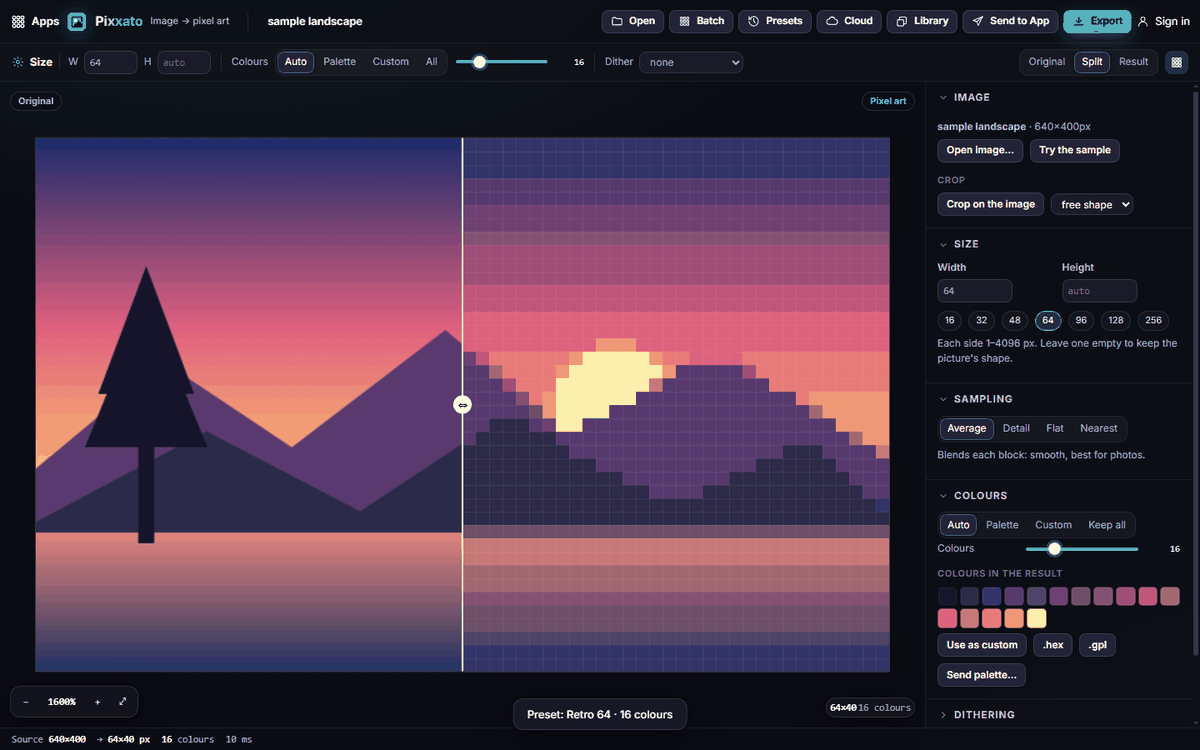Export palette as .hex

1053,645
